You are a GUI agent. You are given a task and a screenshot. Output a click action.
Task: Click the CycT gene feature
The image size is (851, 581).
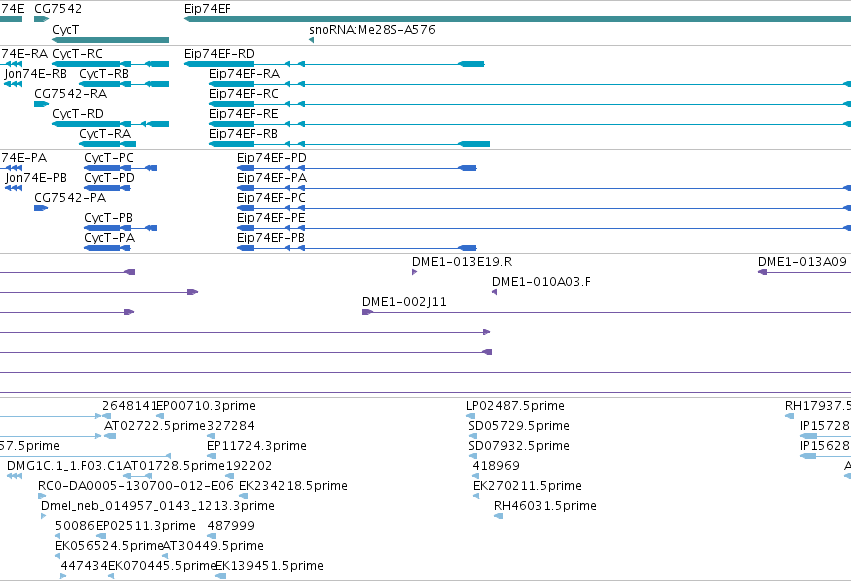[111, 40]
